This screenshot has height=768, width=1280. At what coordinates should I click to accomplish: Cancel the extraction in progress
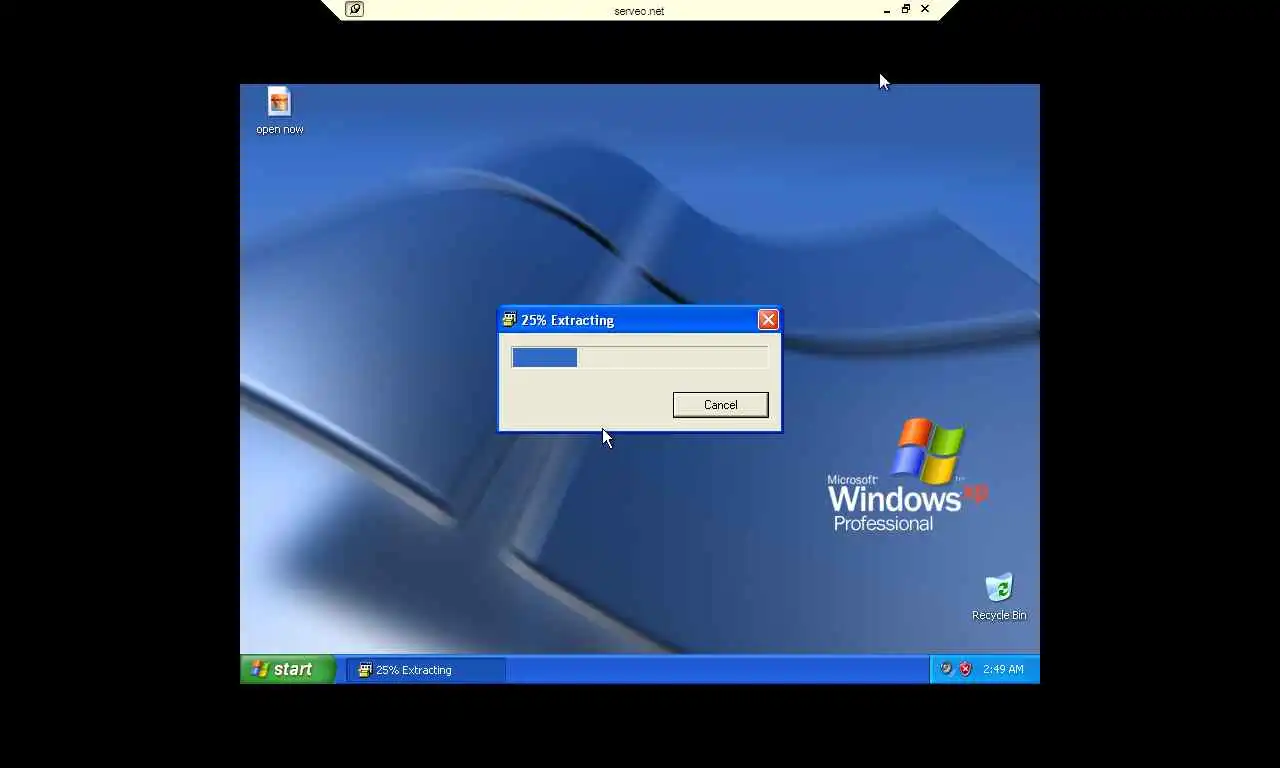[x=720, y=405]
